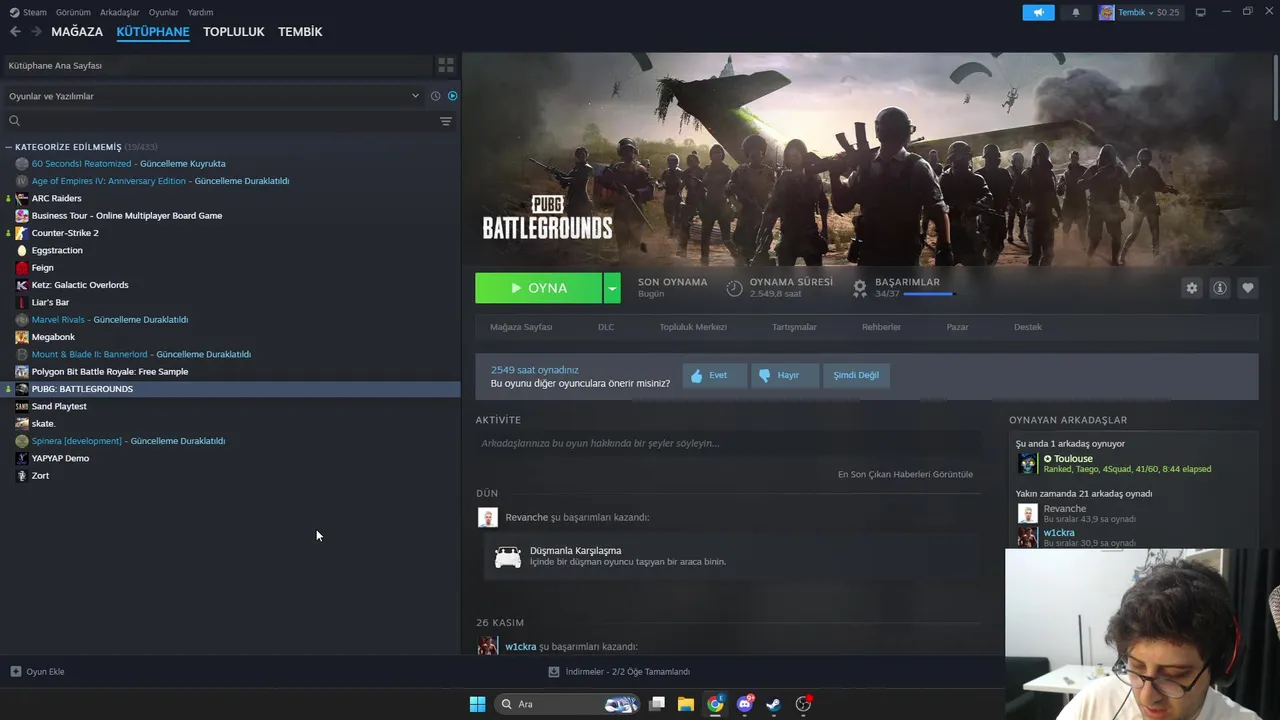Click the Feign game icon
1280x720 pixels.
(x=22, y=268)
